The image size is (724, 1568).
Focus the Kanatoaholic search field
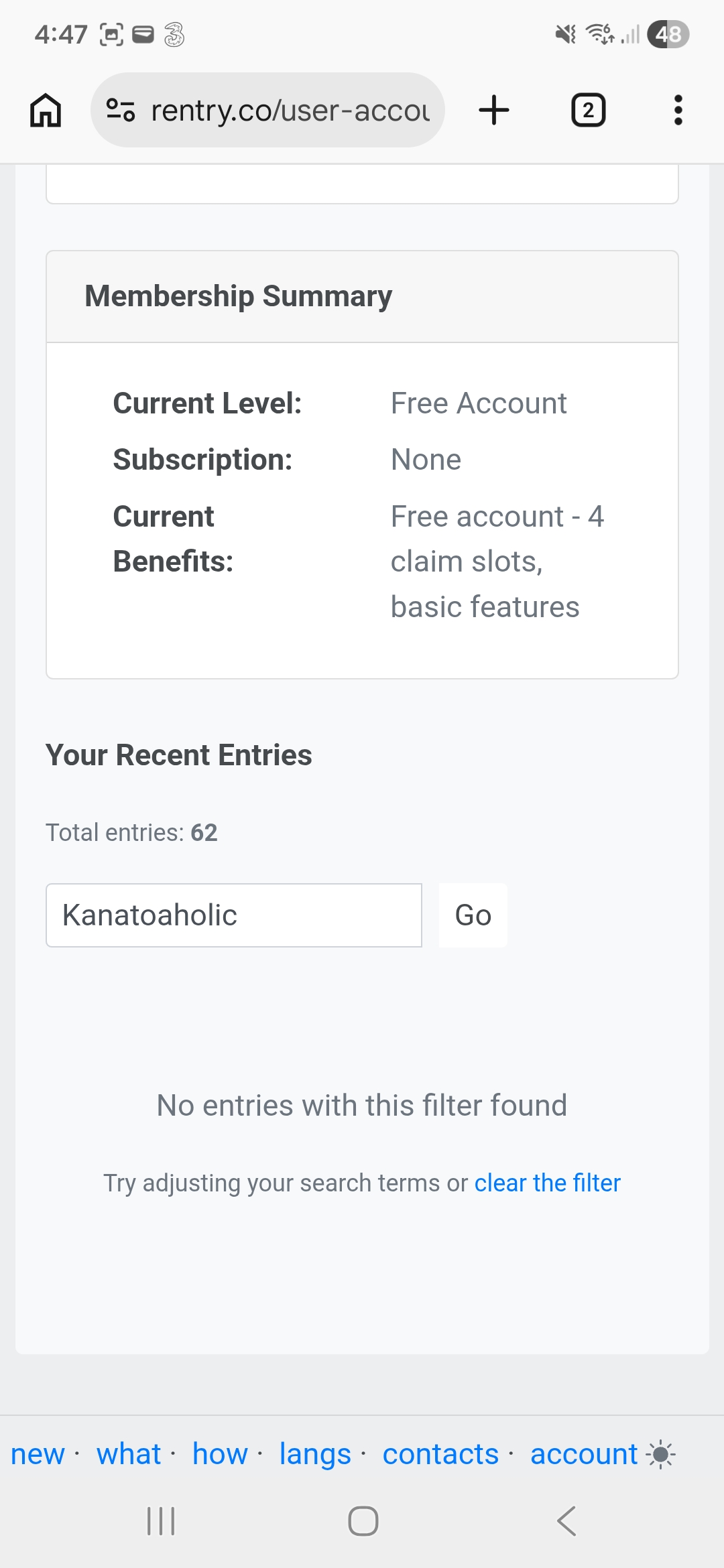234,915
